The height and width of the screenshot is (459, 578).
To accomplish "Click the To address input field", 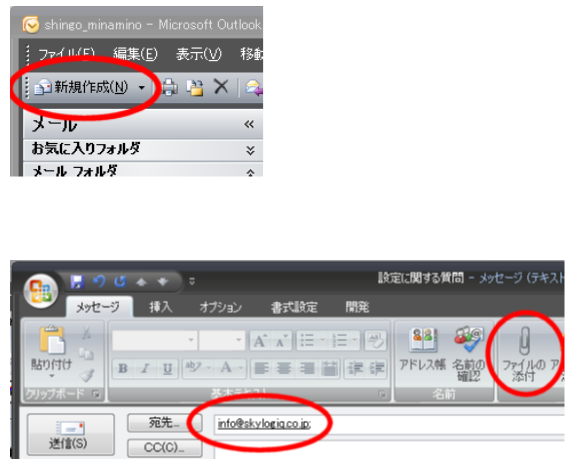I will click(389, 424).
